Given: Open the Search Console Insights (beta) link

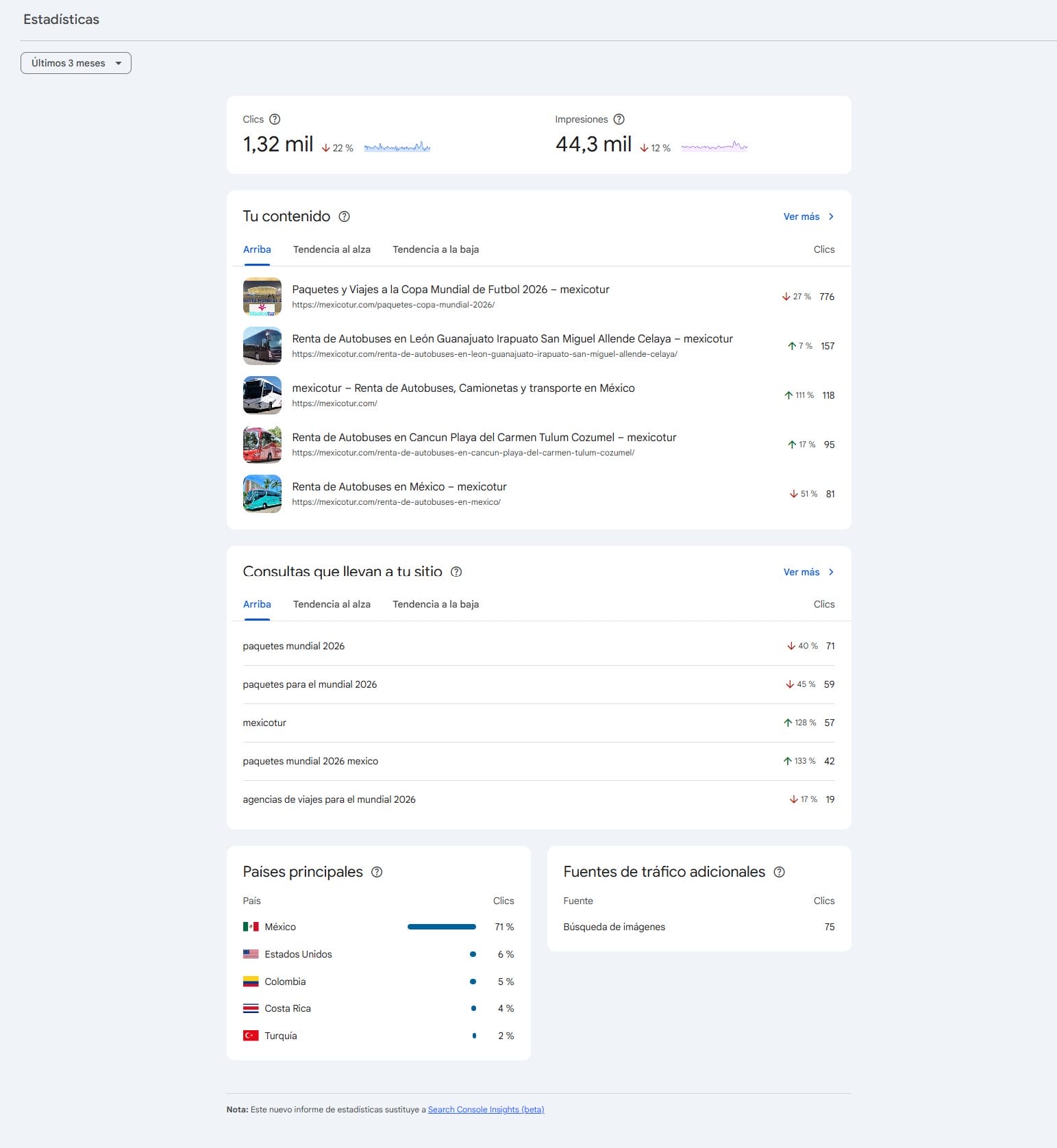Looking at the screenshot, I should click(486, 1110).
